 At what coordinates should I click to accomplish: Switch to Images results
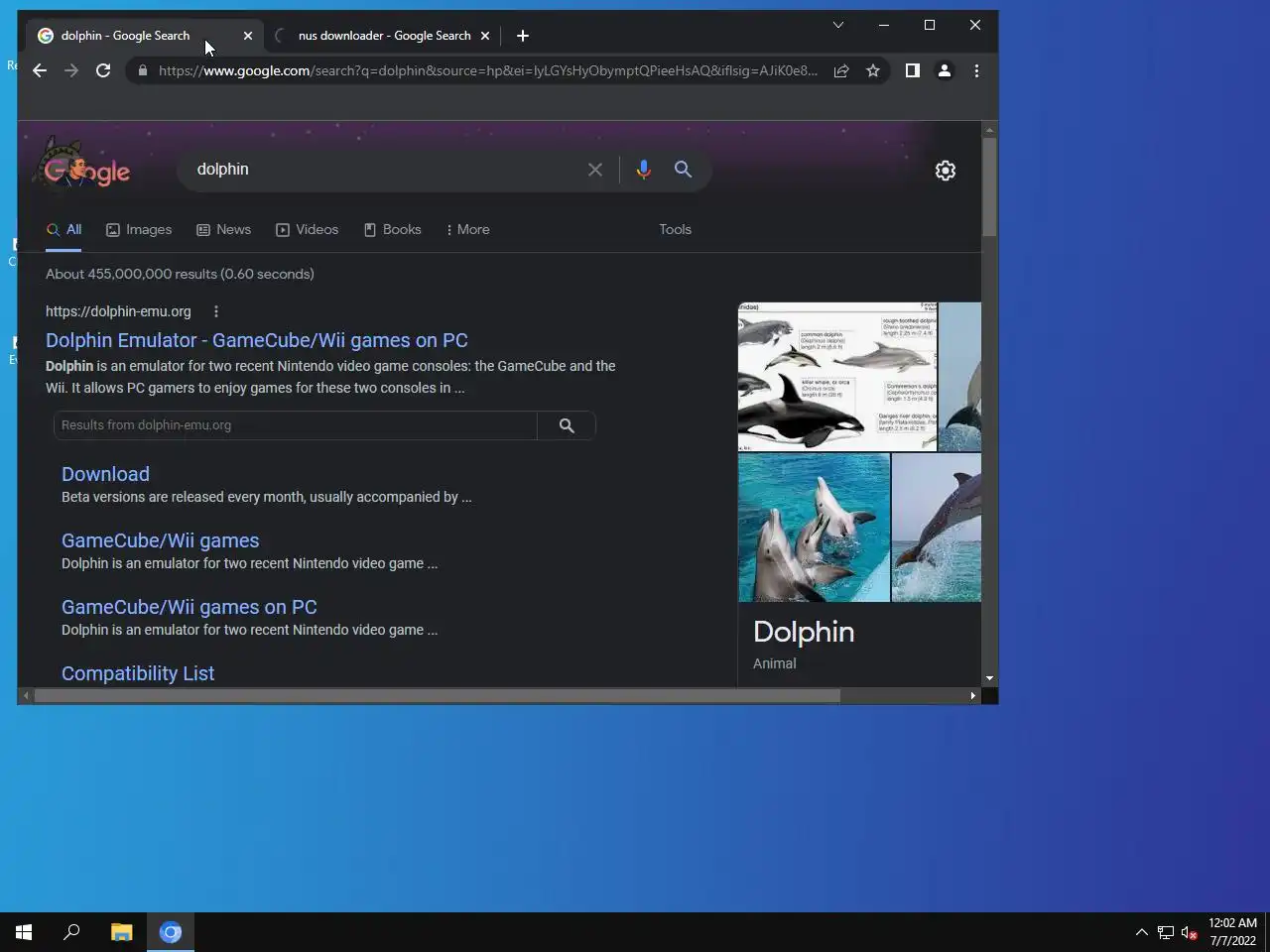(x=139, y=229)
